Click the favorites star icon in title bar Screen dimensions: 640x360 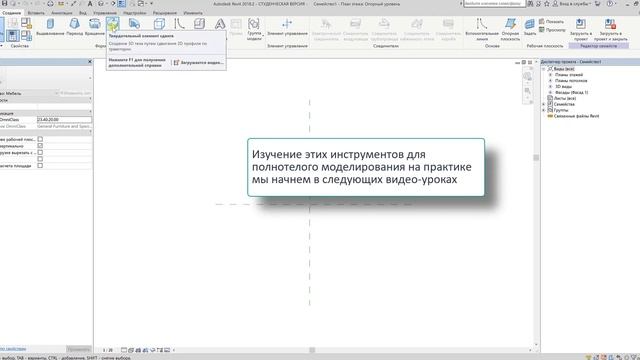tap(547, 3)
